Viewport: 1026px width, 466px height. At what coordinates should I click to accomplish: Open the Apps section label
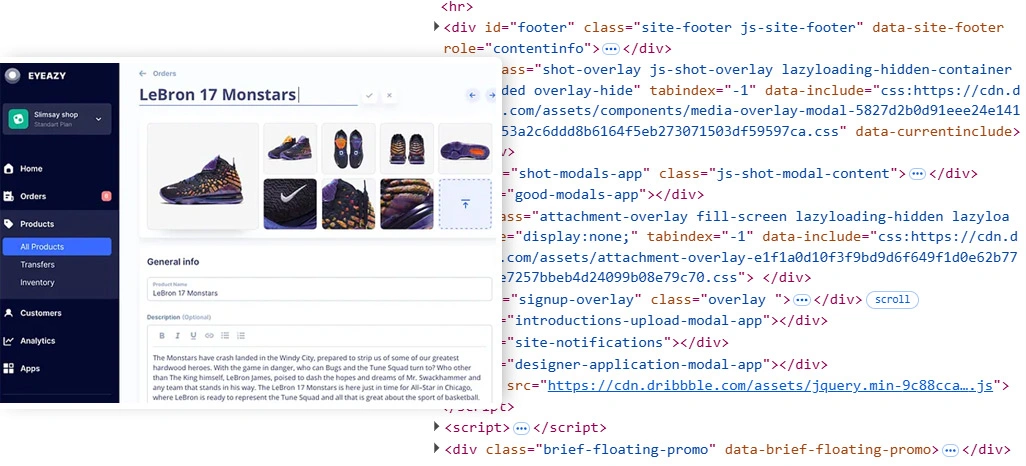30,368
